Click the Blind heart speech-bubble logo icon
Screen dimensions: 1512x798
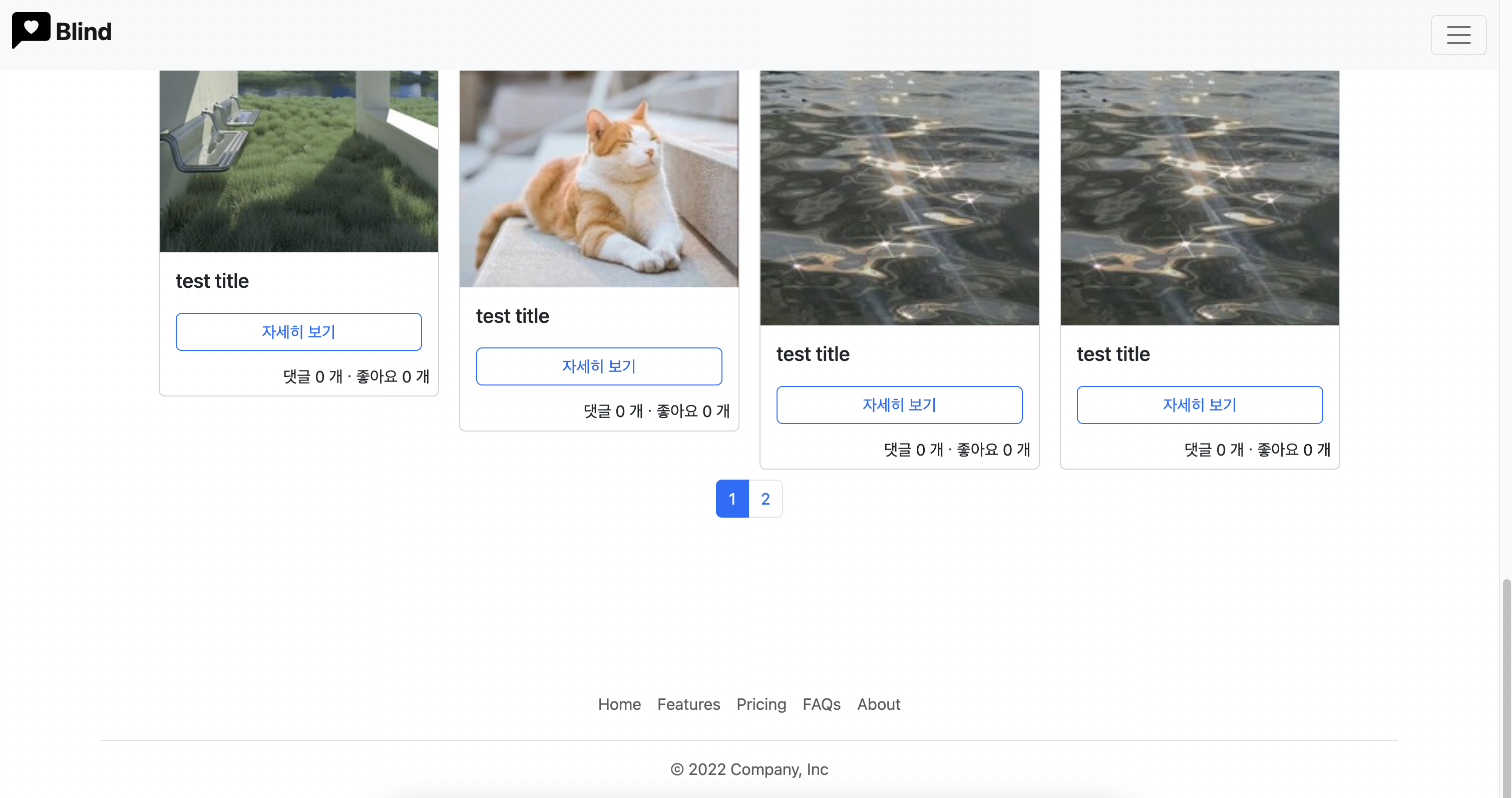(31, 30)
